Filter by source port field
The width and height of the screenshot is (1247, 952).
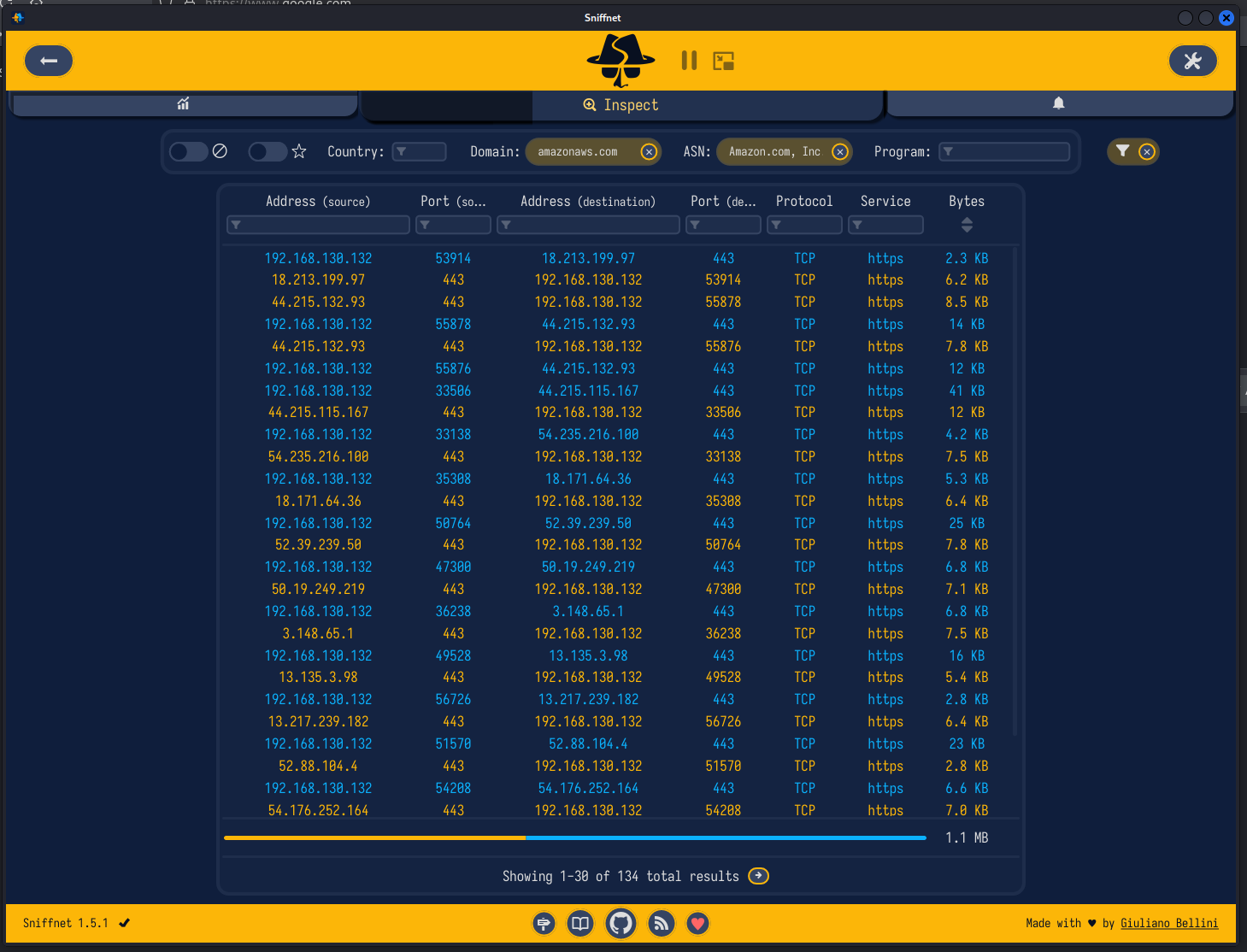pyautogui.click(x=453, y=225)
